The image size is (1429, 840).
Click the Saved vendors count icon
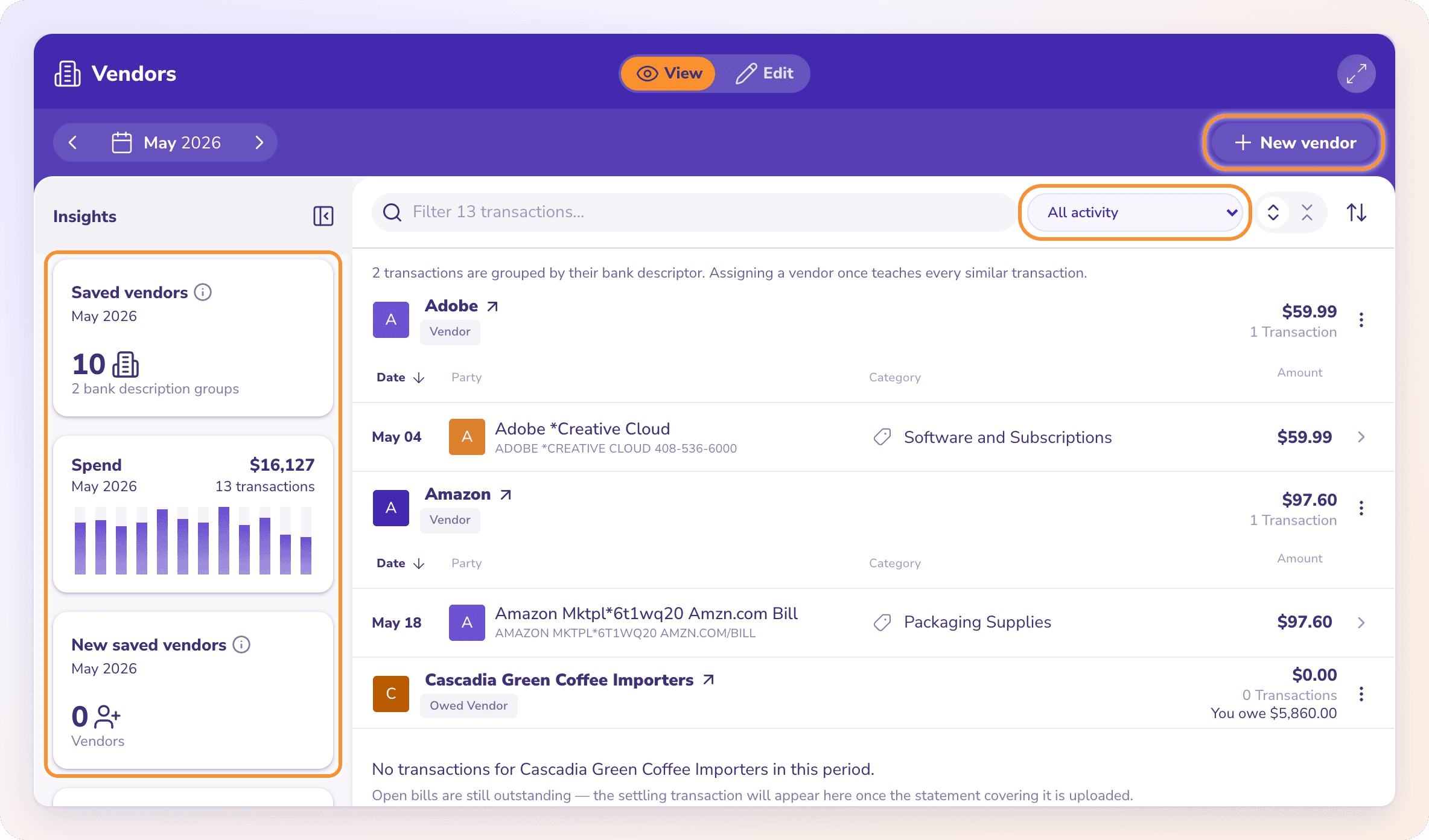tap(126, 364)
